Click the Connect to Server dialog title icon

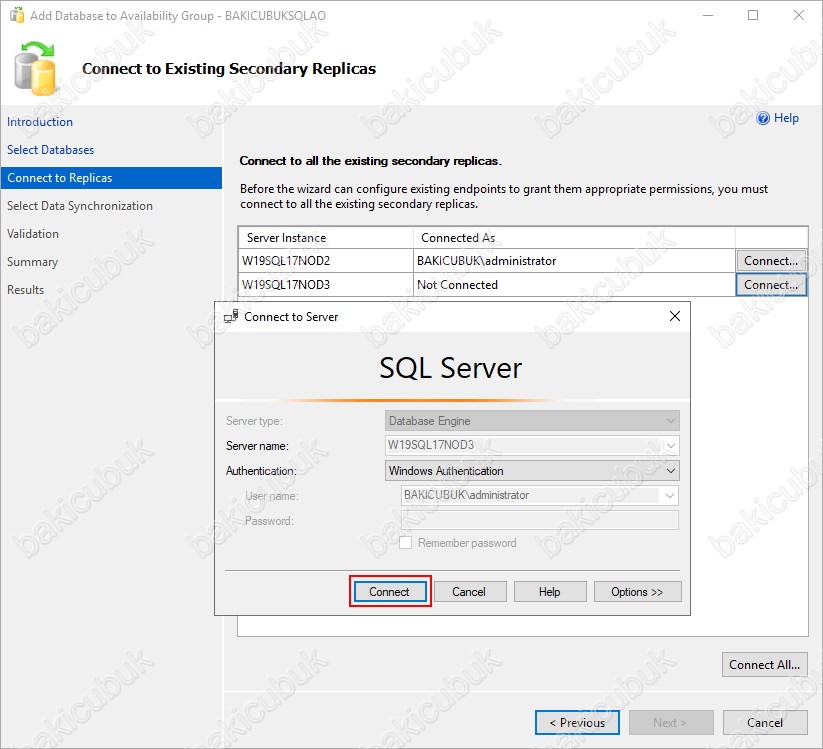coord(231,317)
